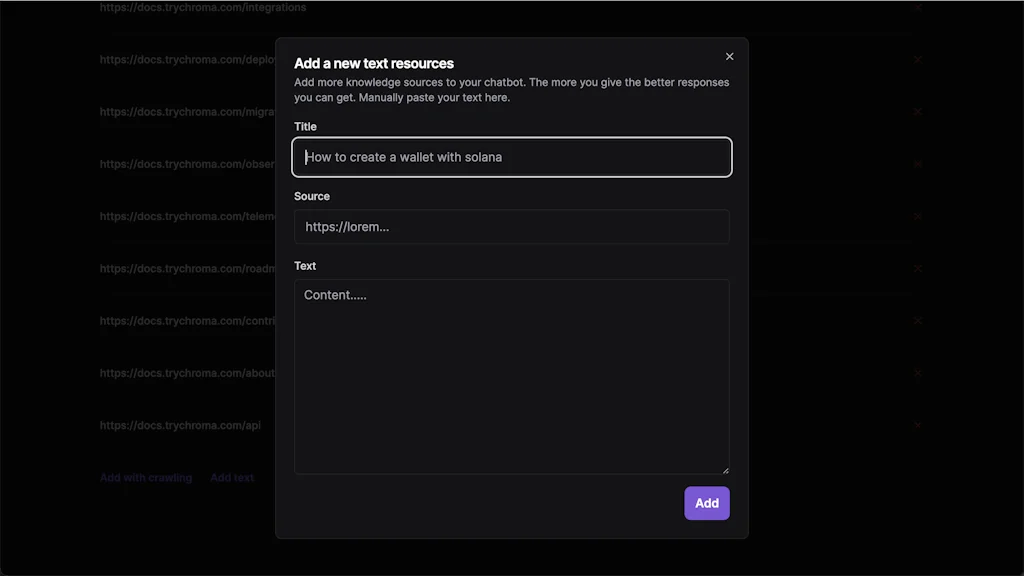The height and width of the screenshot is (576, 1024).
Task: Click the Add button to save resource
Action: tap(707, 503)
